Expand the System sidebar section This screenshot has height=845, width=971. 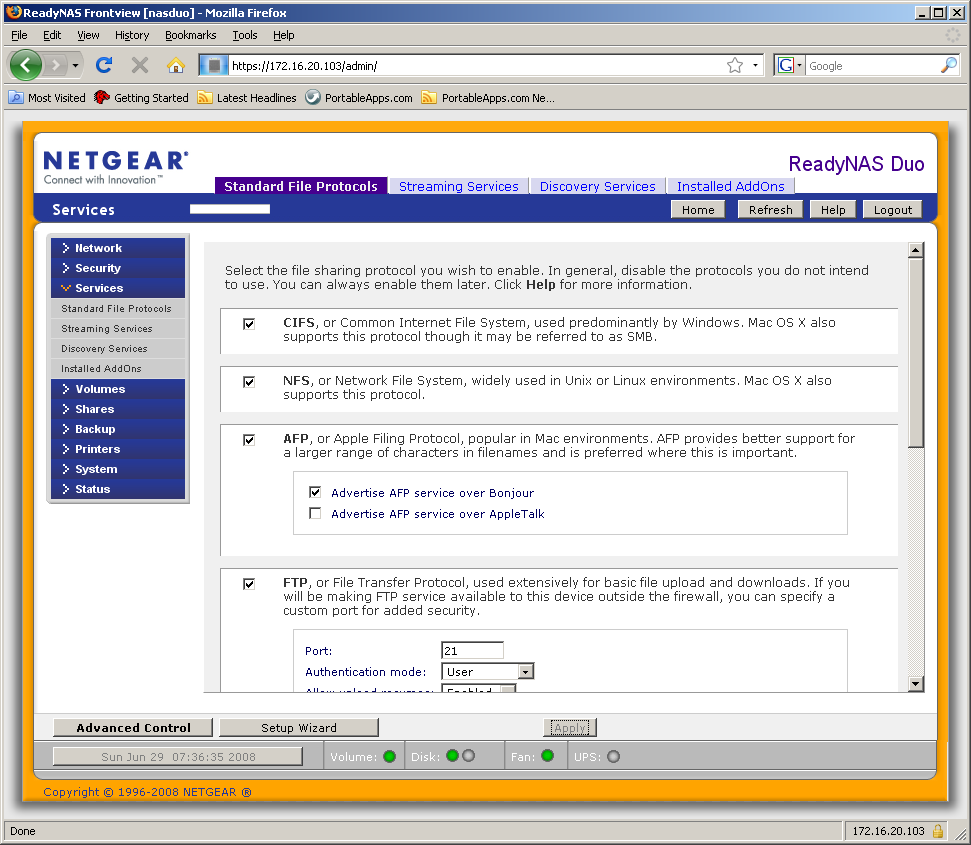point(118,469)
